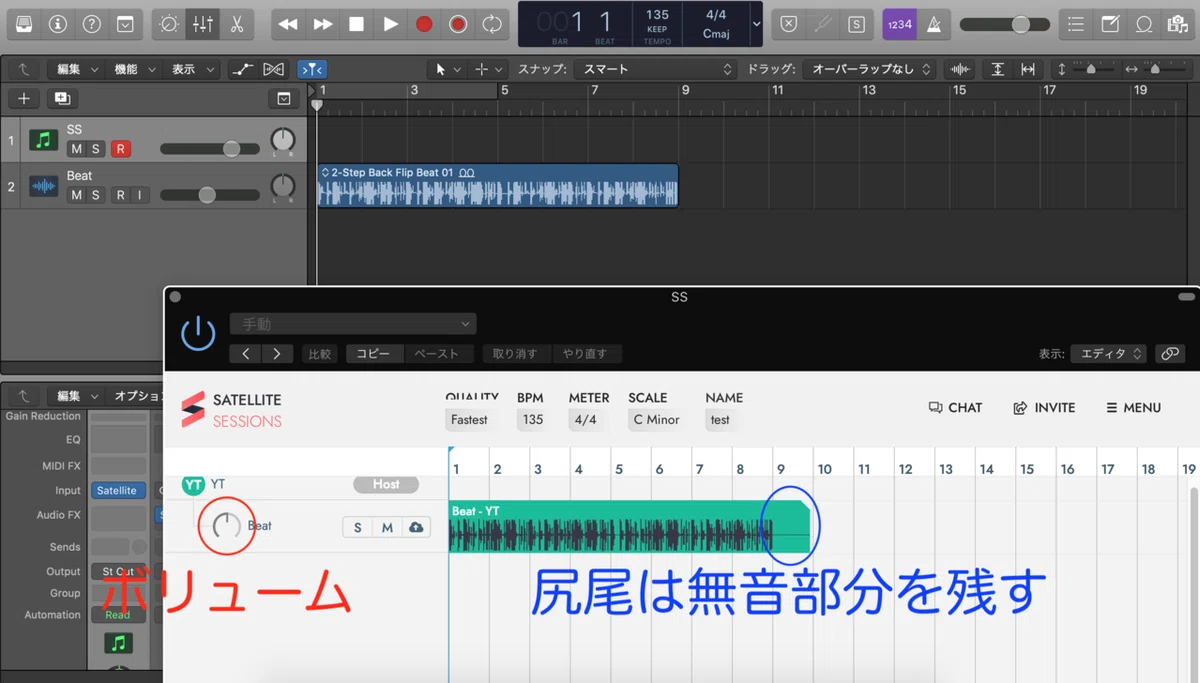Screen dimensions: 1200x683
Task: Click the コピー button in plugin header
Action: [374, 354]
